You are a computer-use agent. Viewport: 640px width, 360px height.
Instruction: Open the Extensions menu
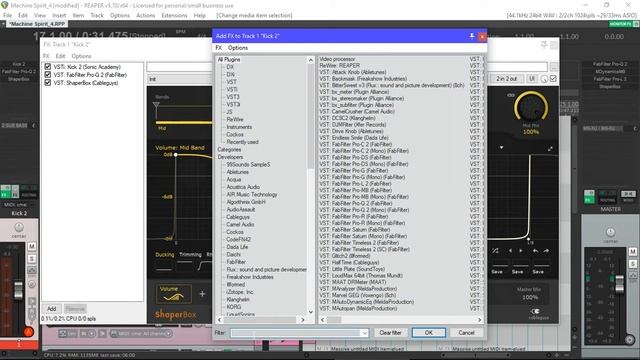pyautogui.click(x=174, y=16)
